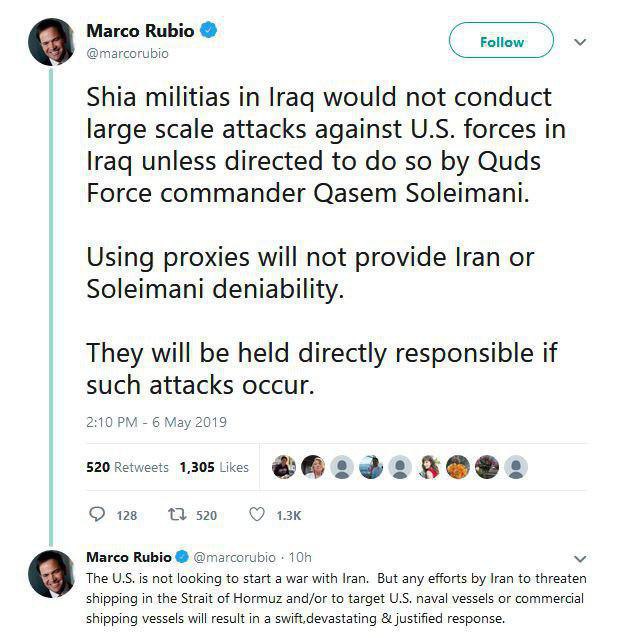Viewport: 621px width, 638px height.
Task: Open Marco Rubio's large profile photo
Action: click(52, 40)
